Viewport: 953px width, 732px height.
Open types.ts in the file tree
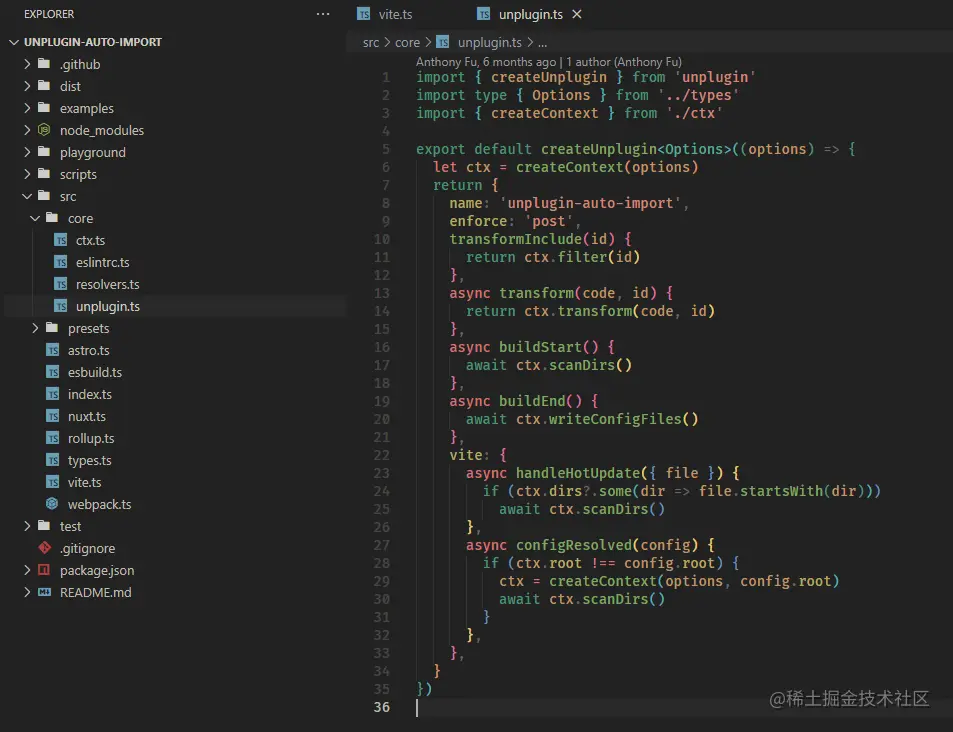pos(90,460)
